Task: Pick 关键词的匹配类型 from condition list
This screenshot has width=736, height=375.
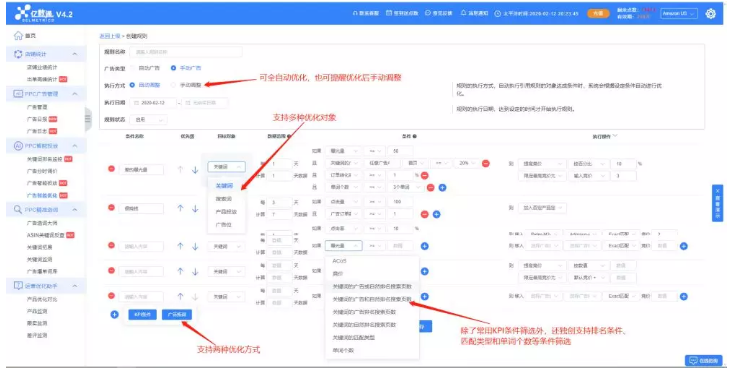Action: click(353, 337)
